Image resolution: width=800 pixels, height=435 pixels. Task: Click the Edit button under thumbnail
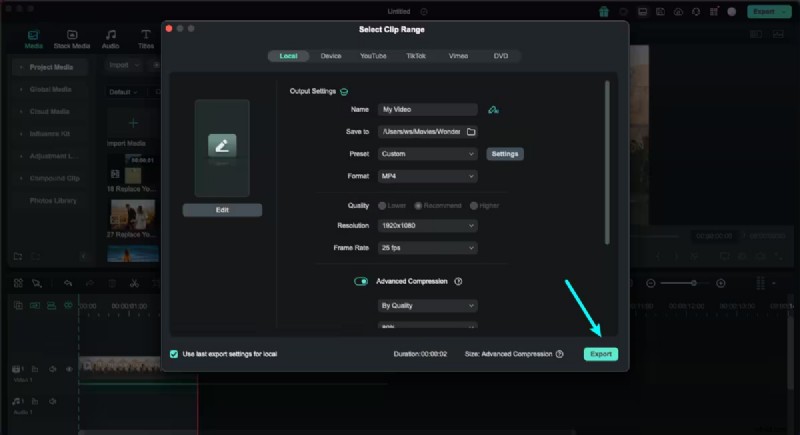pyautogui.click(x=222, y=210)
